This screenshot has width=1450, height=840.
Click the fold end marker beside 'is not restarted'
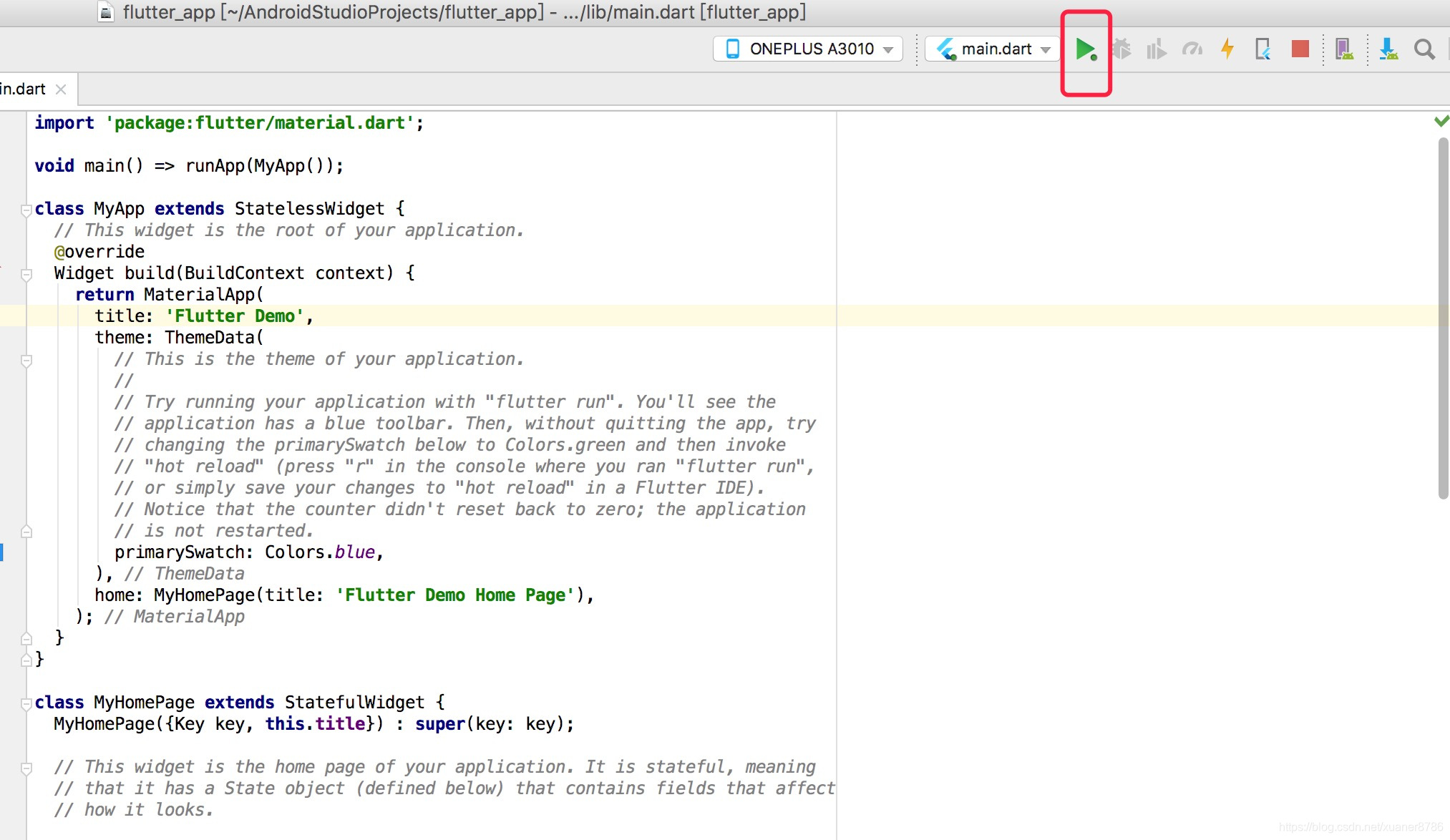(26, 532)
